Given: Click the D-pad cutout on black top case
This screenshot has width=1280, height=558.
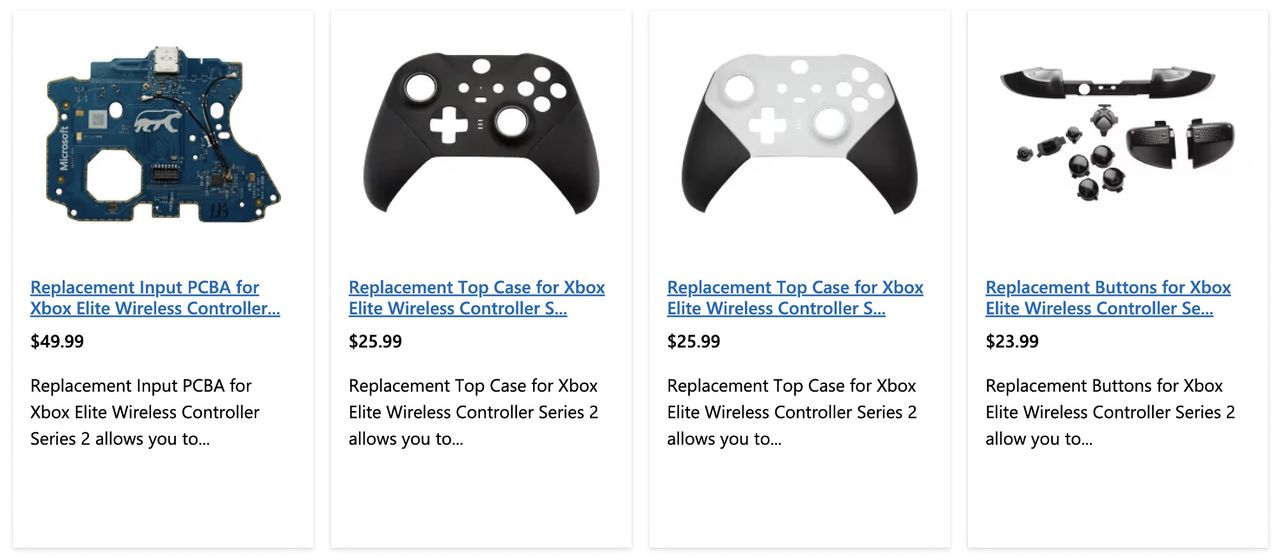Looking at the screenshot, I should pyautogui.click(x=449, y=129).
